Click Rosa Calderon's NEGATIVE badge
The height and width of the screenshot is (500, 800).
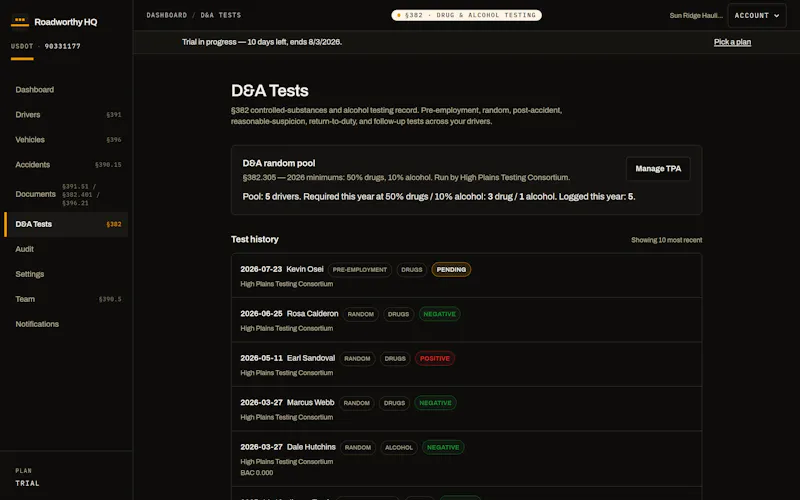click(439, 314)
